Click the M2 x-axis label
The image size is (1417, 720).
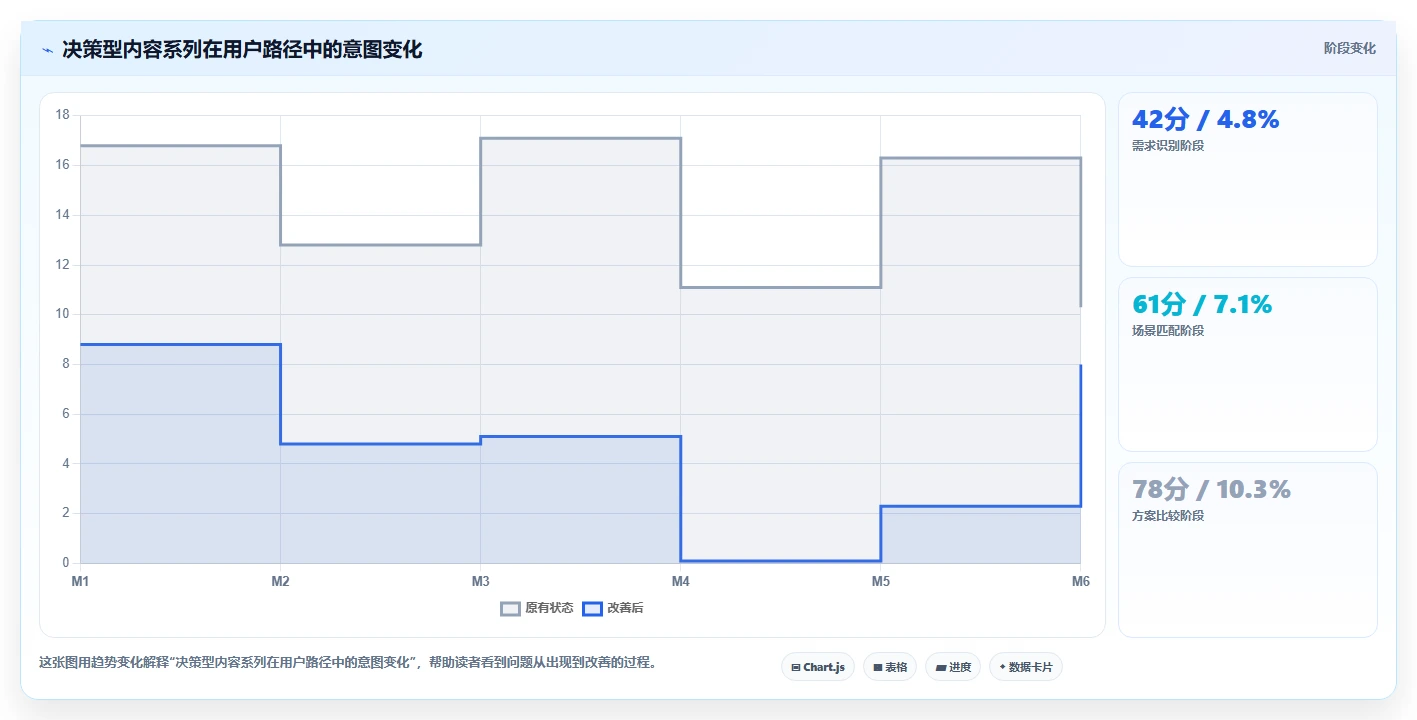click(x=280, y=581)
